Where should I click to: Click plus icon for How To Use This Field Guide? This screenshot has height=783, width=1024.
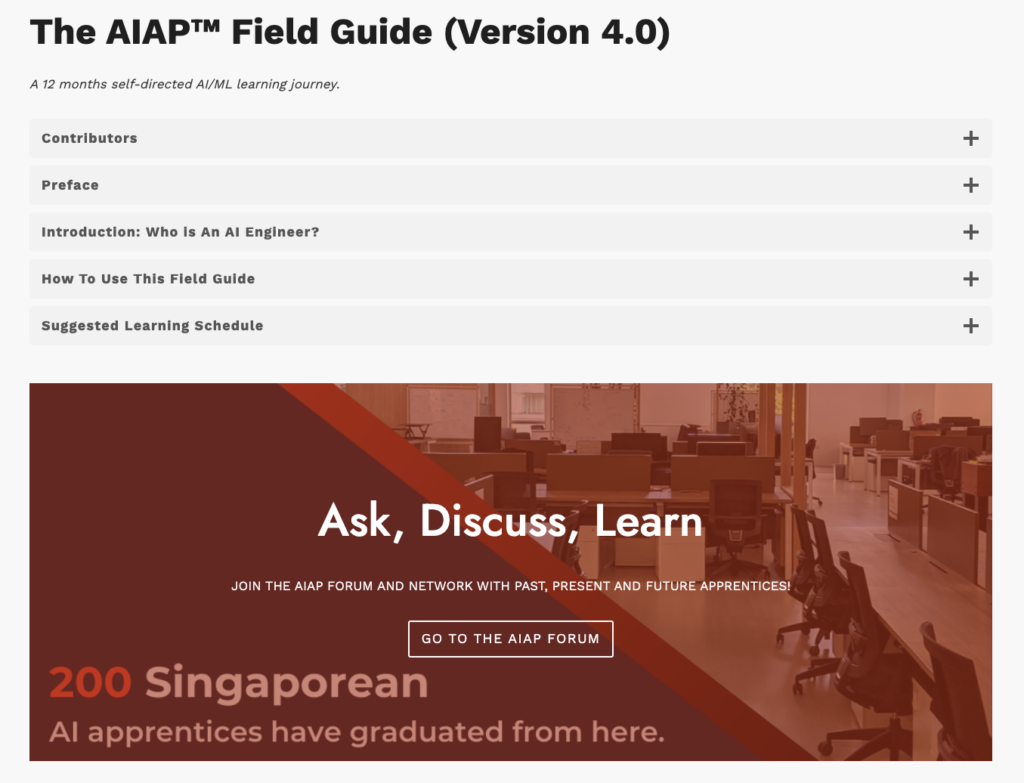tap(970, 280)
